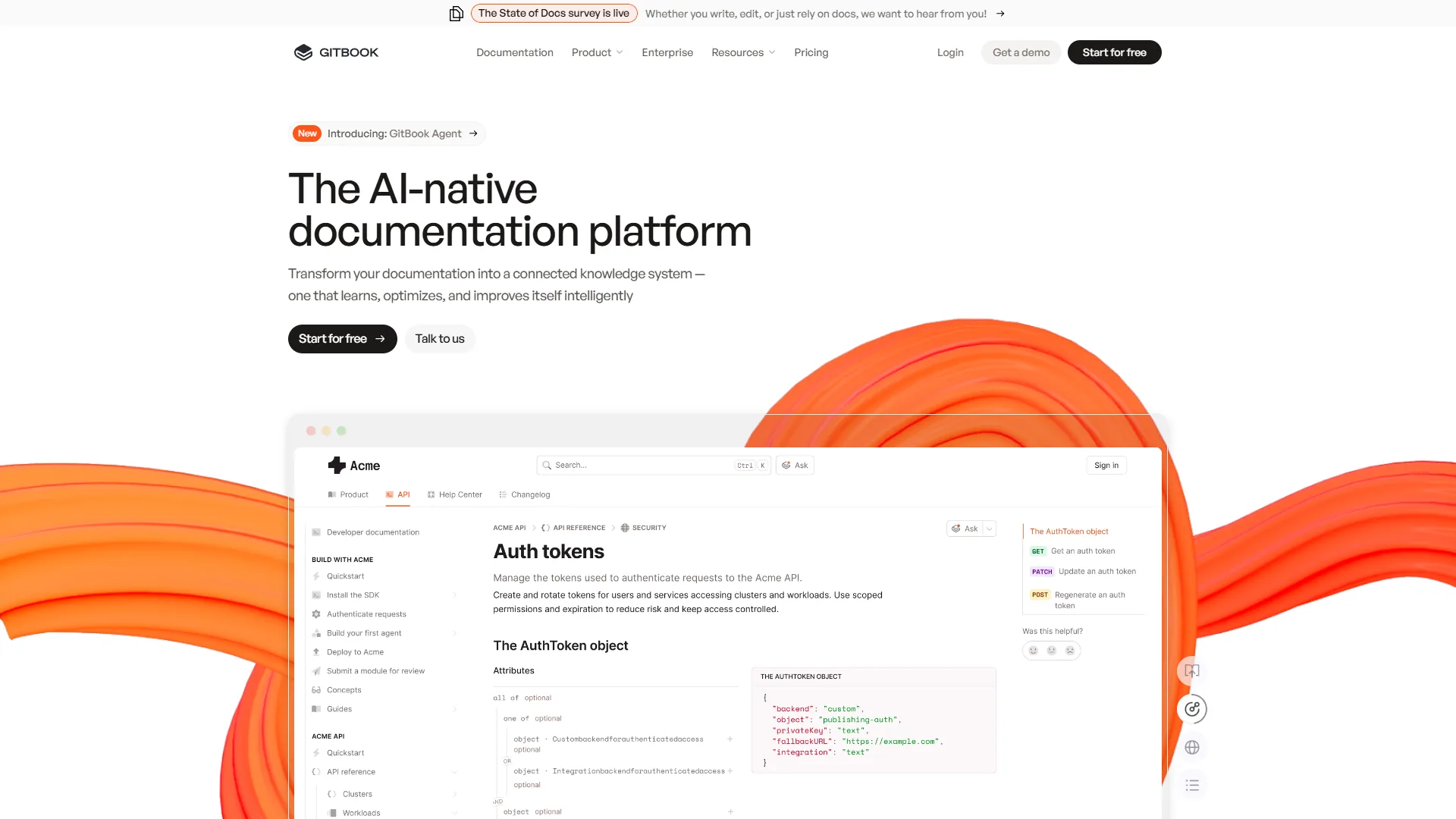This screenshot has height=819, width=1456.
Task: Open Documentation in the top navigation
Action: point(515,52)
